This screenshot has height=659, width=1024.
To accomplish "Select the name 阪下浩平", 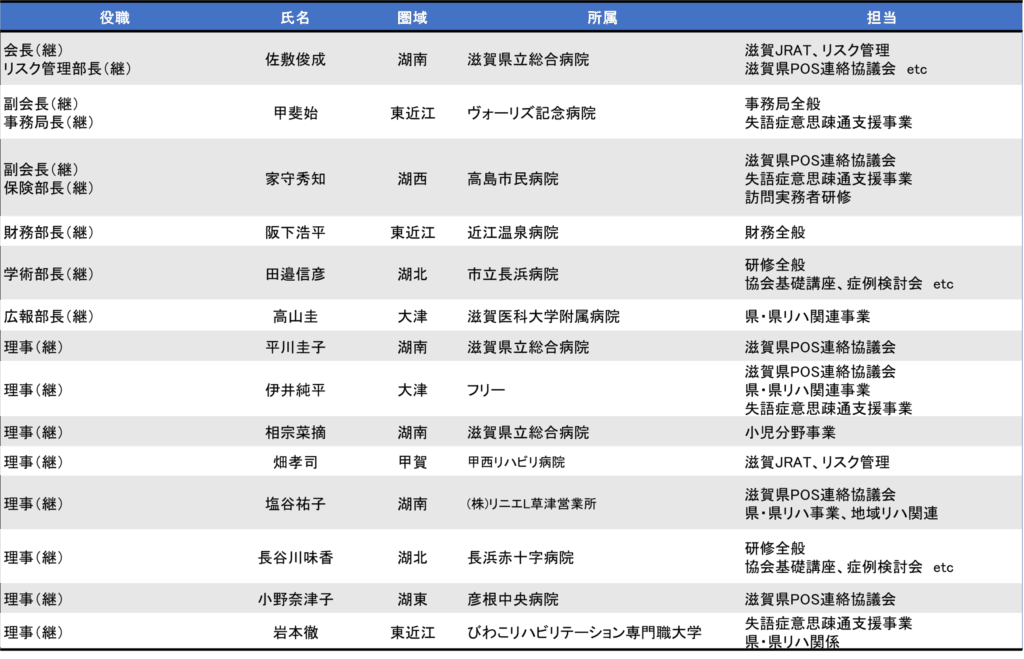I will (x=295, y=233).
